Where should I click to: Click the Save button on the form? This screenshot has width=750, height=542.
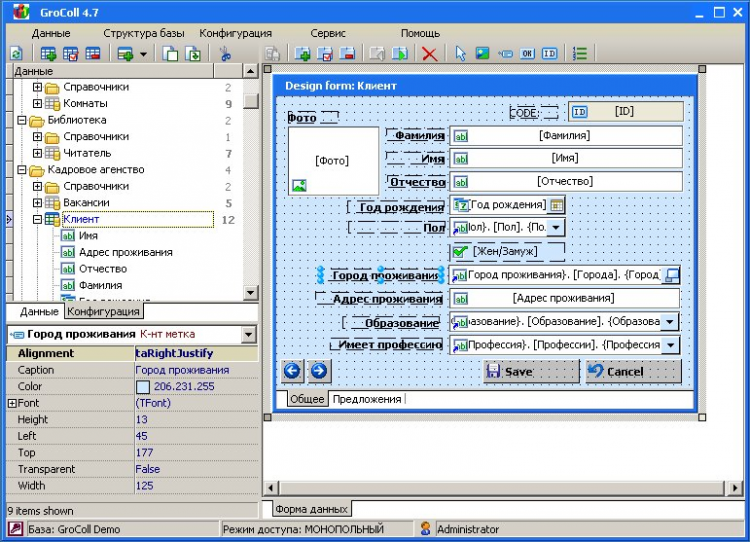(531, 371)
